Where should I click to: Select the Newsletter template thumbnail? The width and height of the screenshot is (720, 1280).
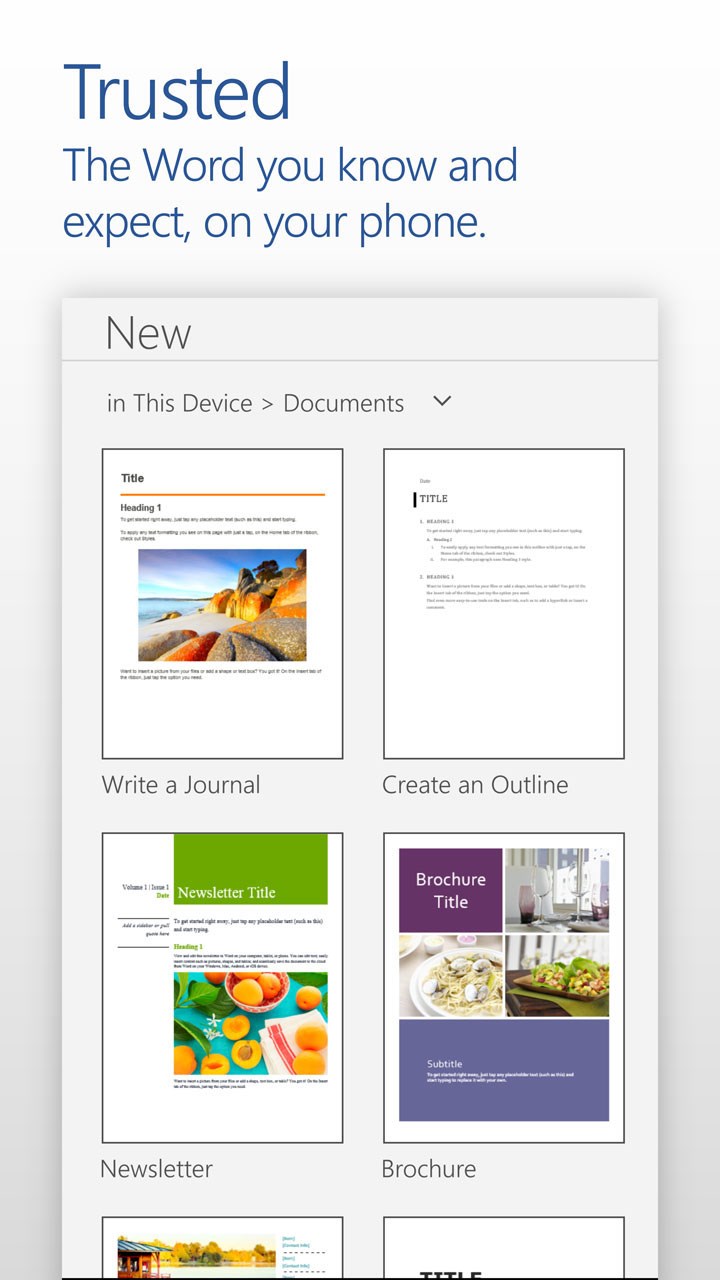(x=222, y=988)
